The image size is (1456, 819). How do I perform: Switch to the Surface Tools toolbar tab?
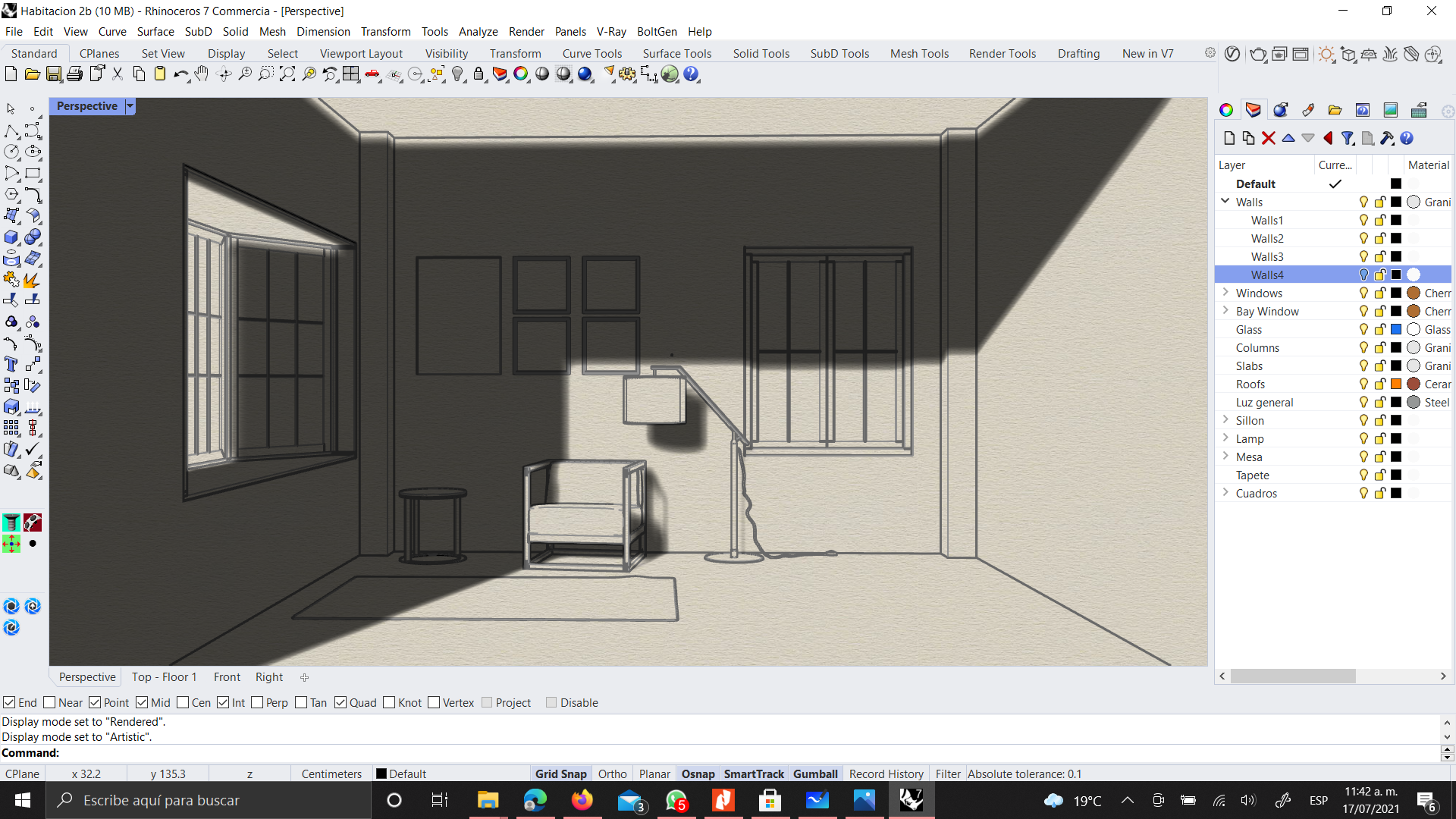pyautogui.click(x=676, y=53)
